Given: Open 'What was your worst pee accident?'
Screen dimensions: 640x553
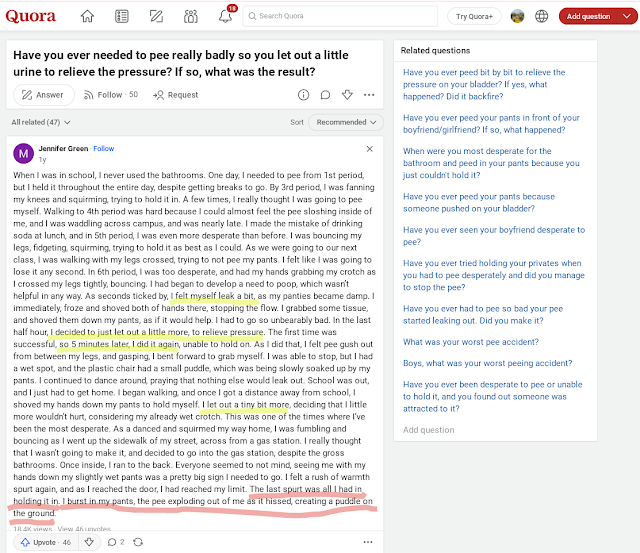Looking at the screenshot, I should pos(471,342).
